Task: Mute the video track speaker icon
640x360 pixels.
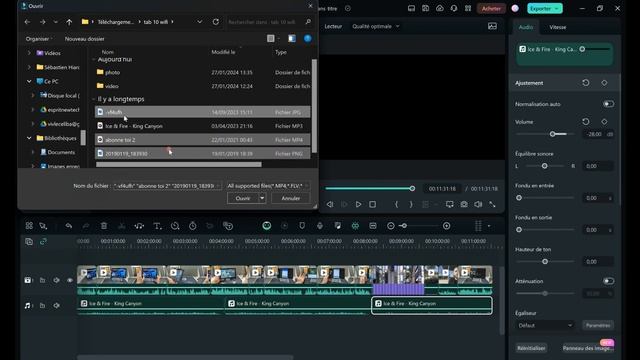Action: click(56, 280)
